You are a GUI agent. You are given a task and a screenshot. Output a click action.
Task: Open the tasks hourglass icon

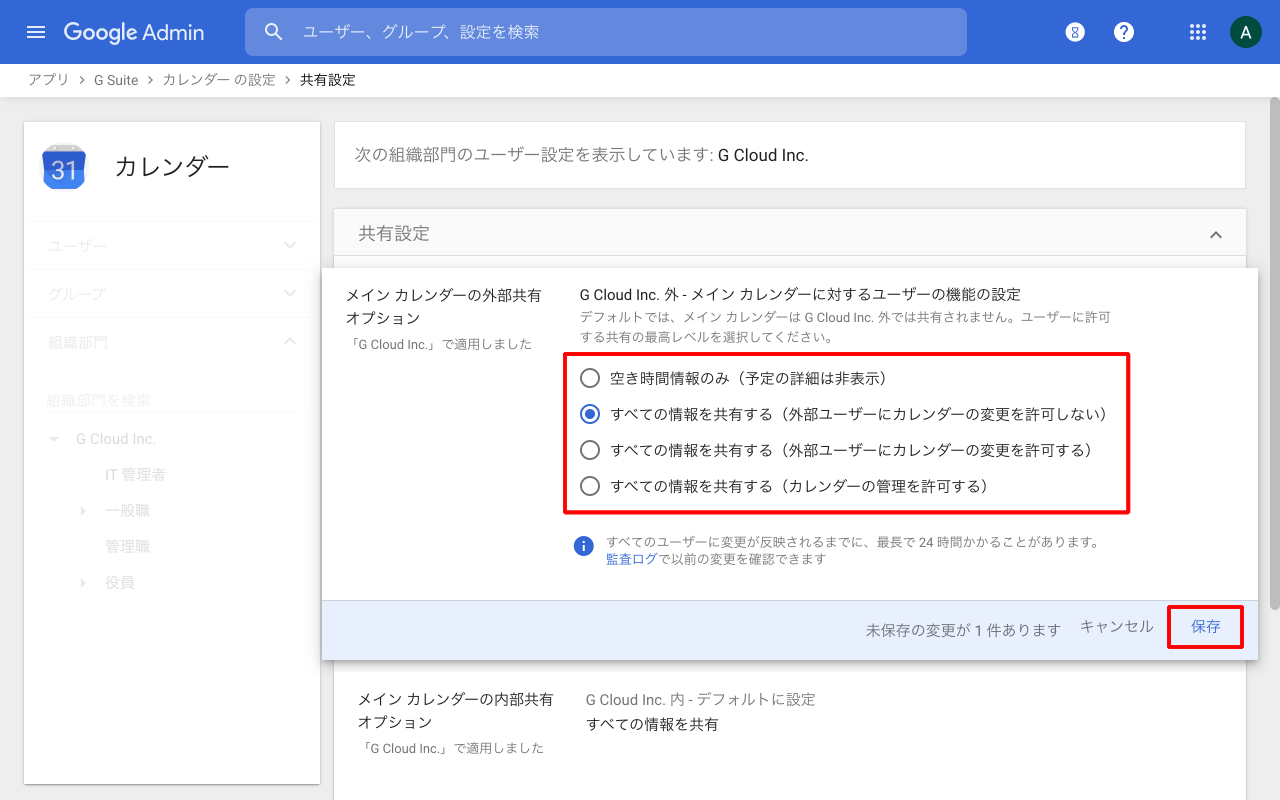point(1075,32)
